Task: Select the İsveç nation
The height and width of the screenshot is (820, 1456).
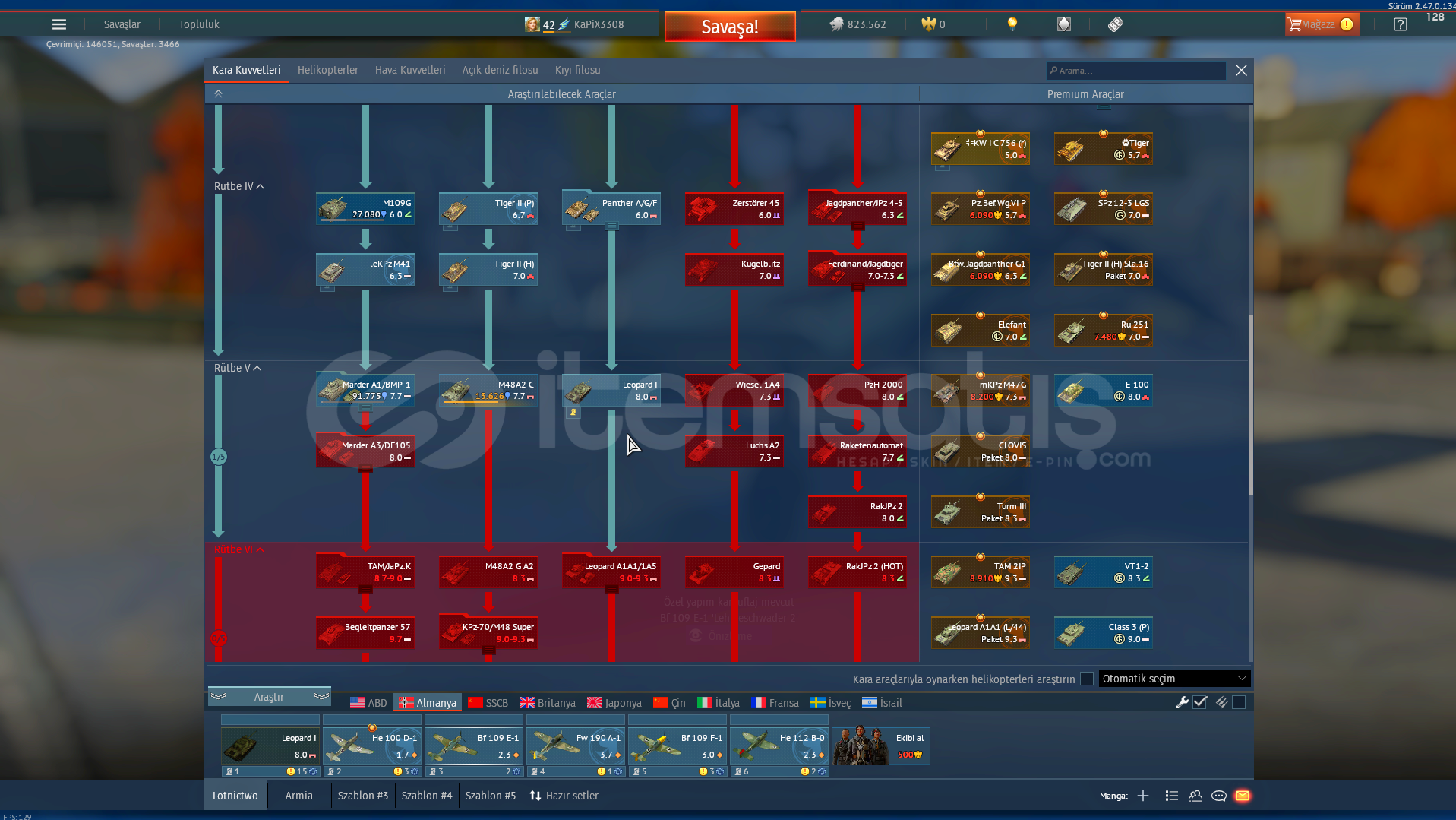Action: coord(831,703)
